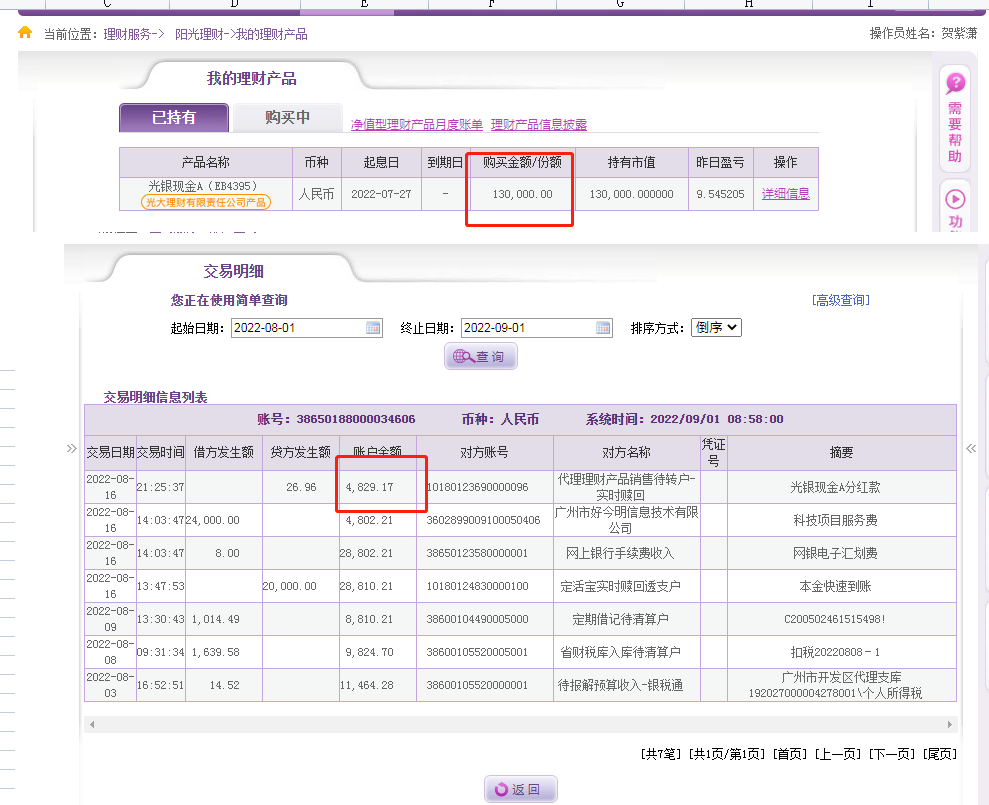Click the 借方发生额 column header

pos(224,452)
